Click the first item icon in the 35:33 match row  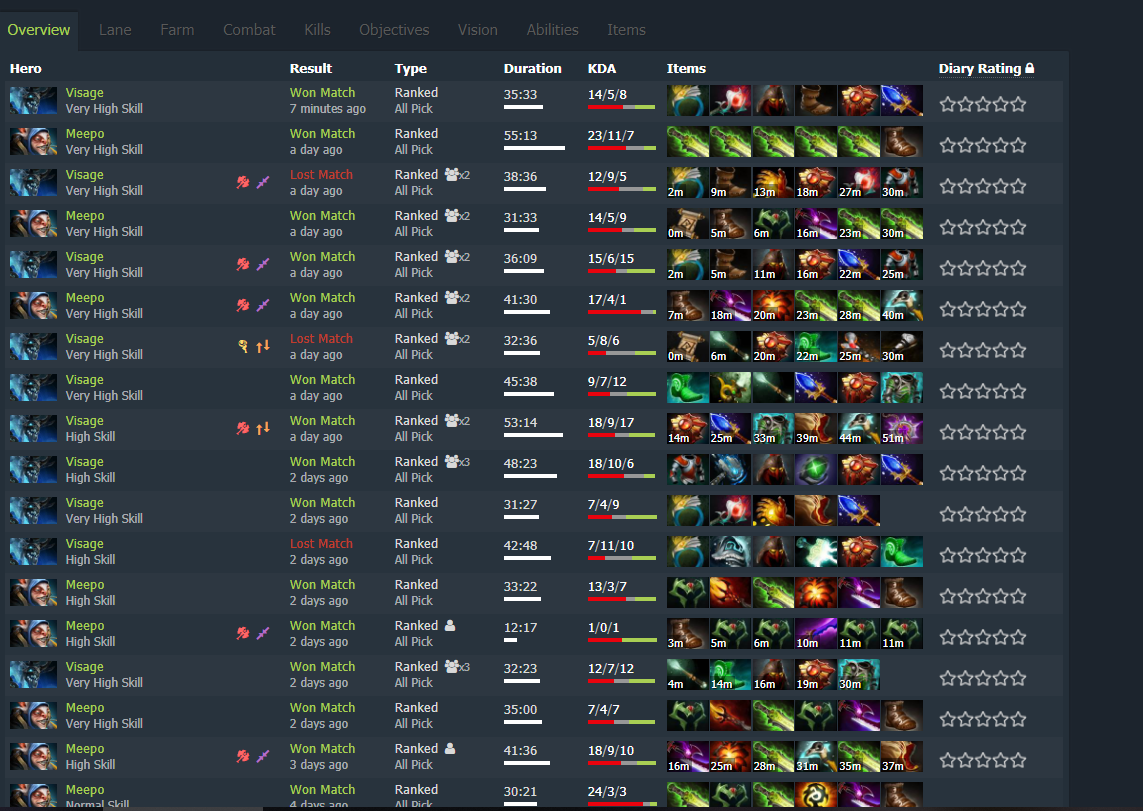687,101
